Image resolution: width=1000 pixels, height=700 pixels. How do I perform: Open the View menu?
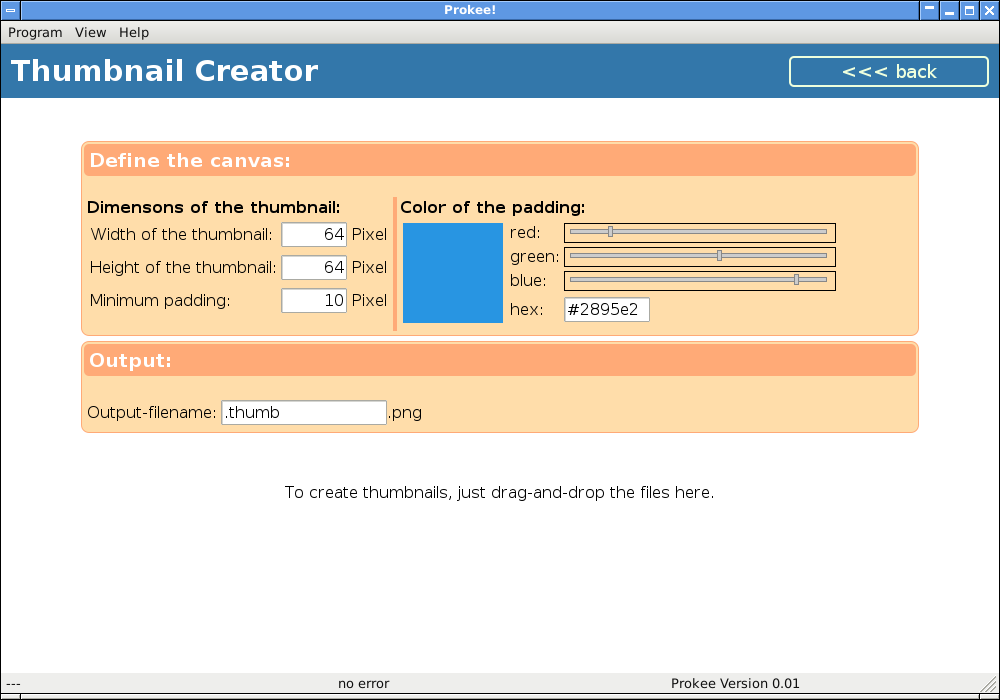(90, 32)
